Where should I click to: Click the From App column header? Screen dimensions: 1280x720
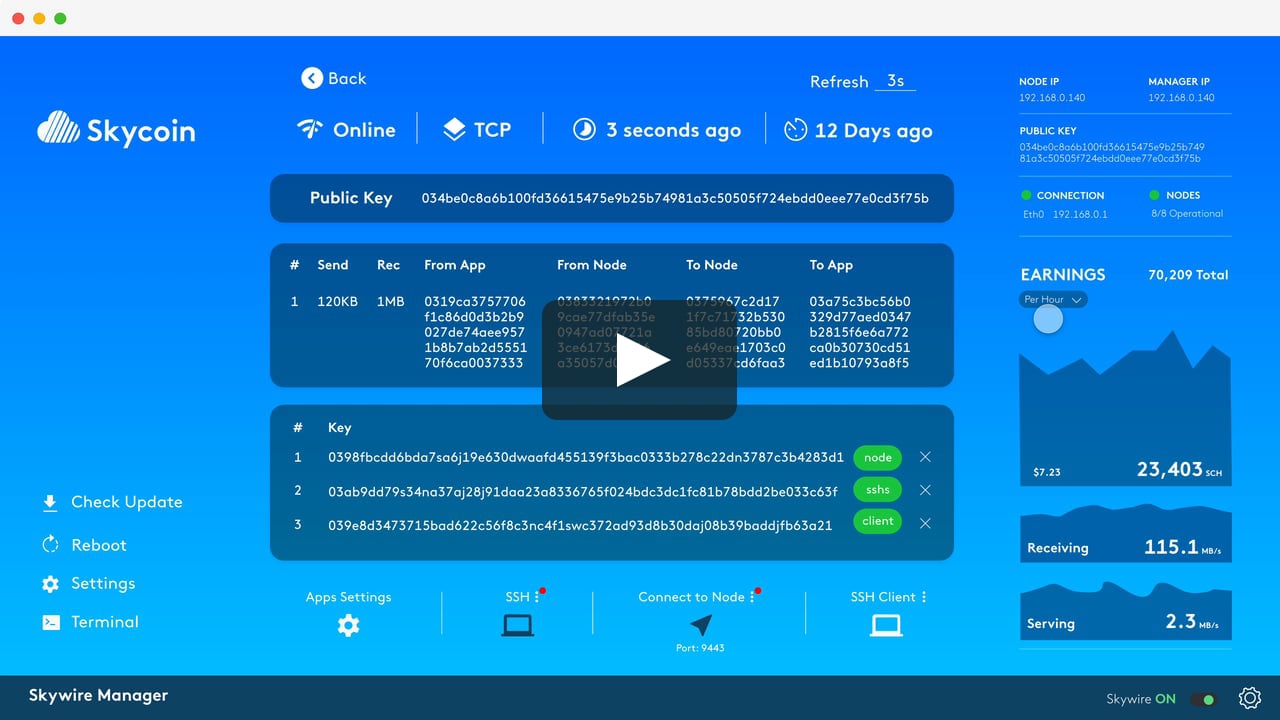point(455,265)
